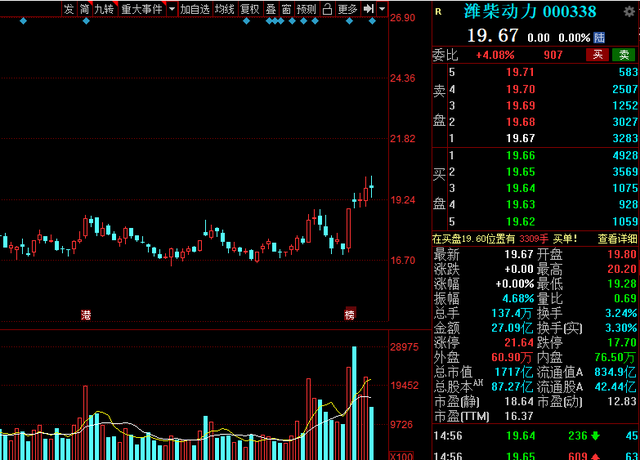Toggle the 均线 moving average display
The image size is (640, 460).
pyautogui.click(x=225, y=9)
